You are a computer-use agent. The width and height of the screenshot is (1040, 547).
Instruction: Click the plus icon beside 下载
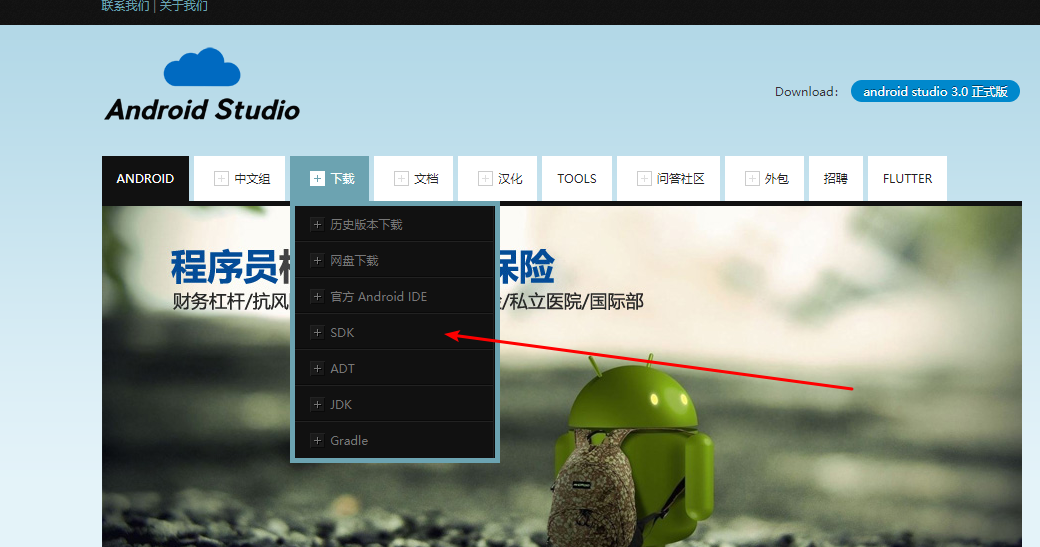[317, 178]
